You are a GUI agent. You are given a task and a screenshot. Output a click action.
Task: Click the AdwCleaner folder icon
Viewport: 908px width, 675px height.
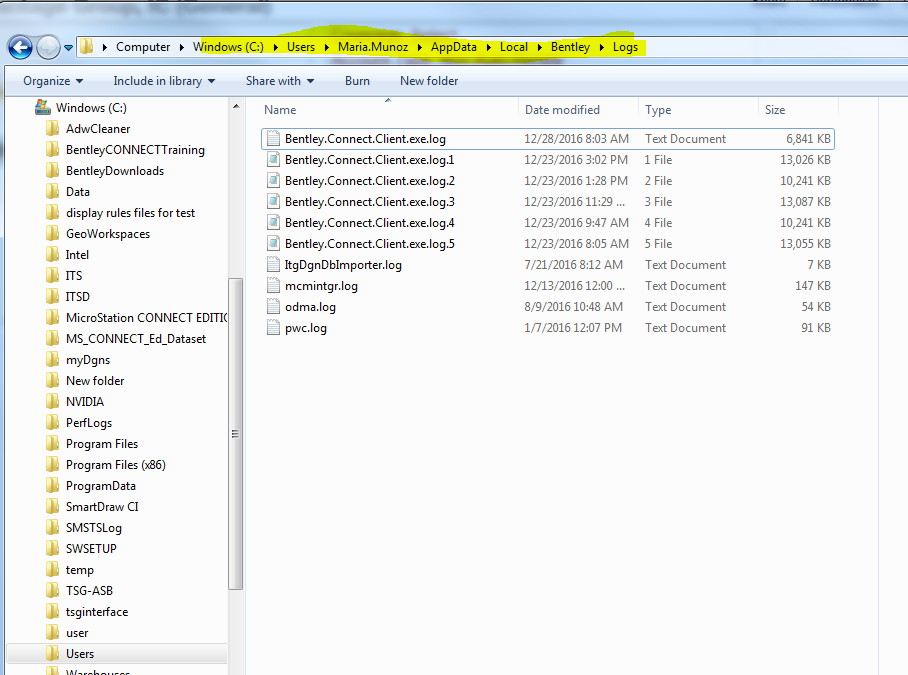pos(52,129)
